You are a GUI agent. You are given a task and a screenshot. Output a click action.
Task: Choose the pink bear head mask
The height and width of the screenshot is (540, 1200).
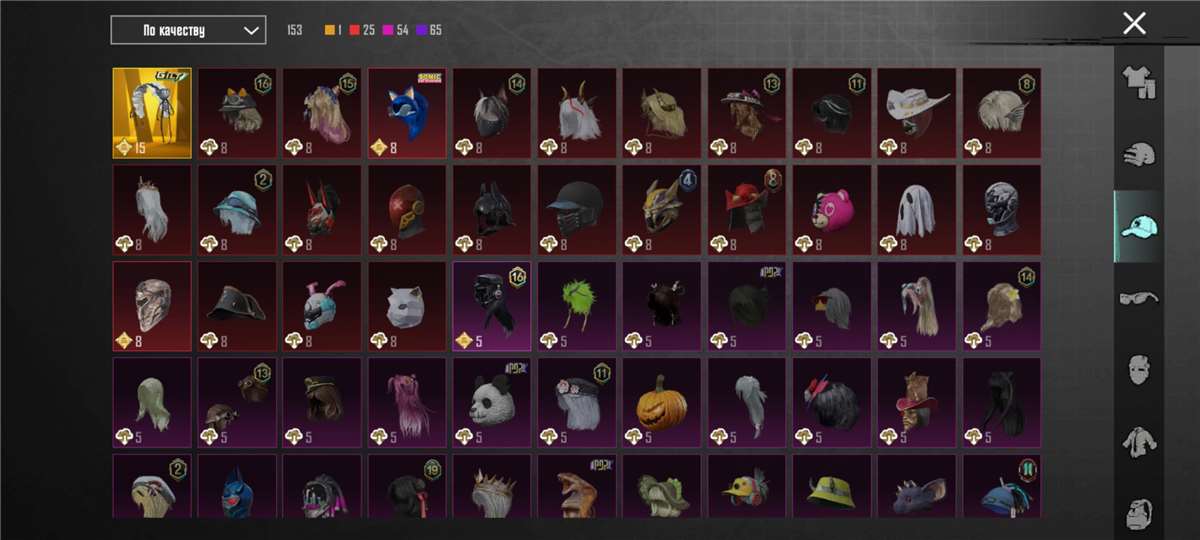click(x=832, y=210)
